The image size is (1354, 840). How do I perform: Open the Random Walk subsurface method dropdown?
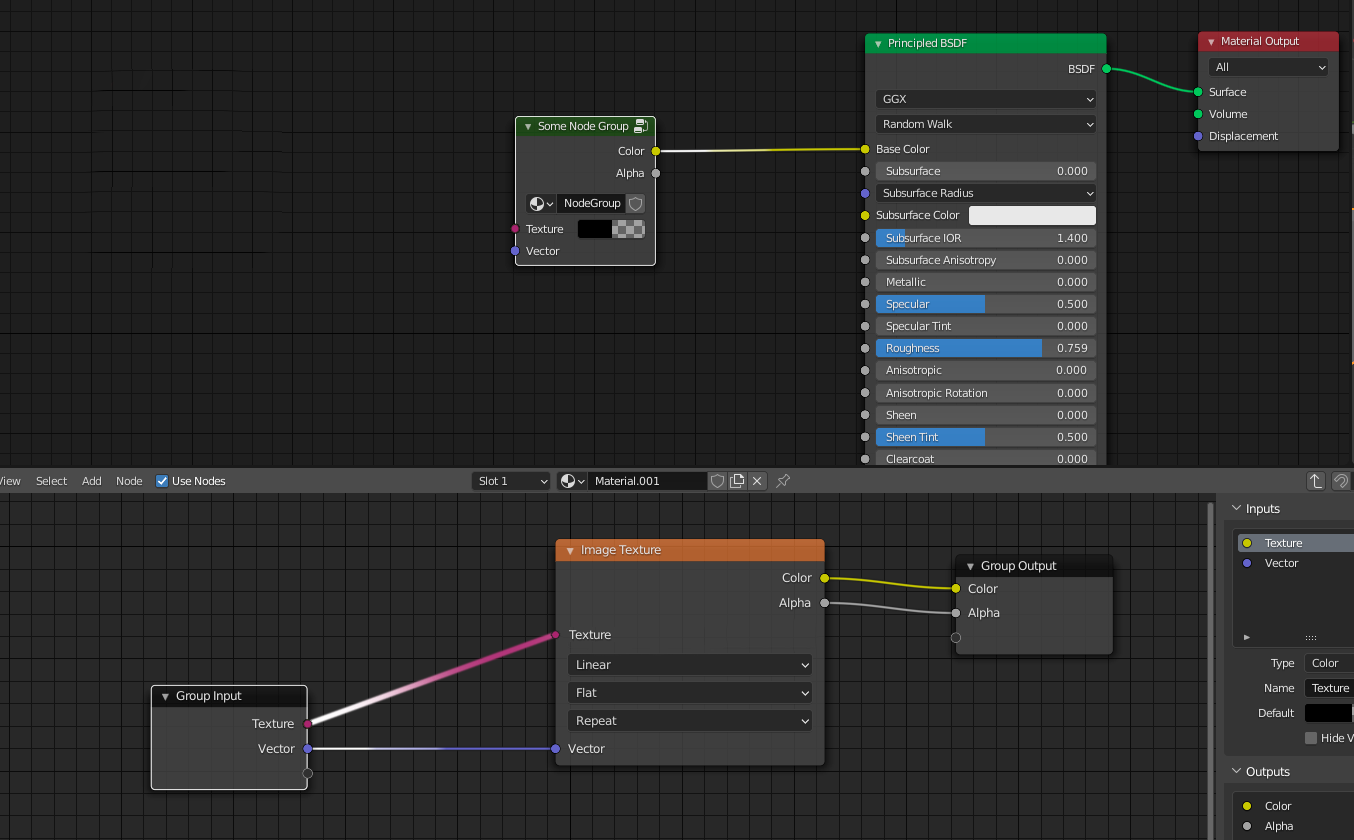pos(986,124)
